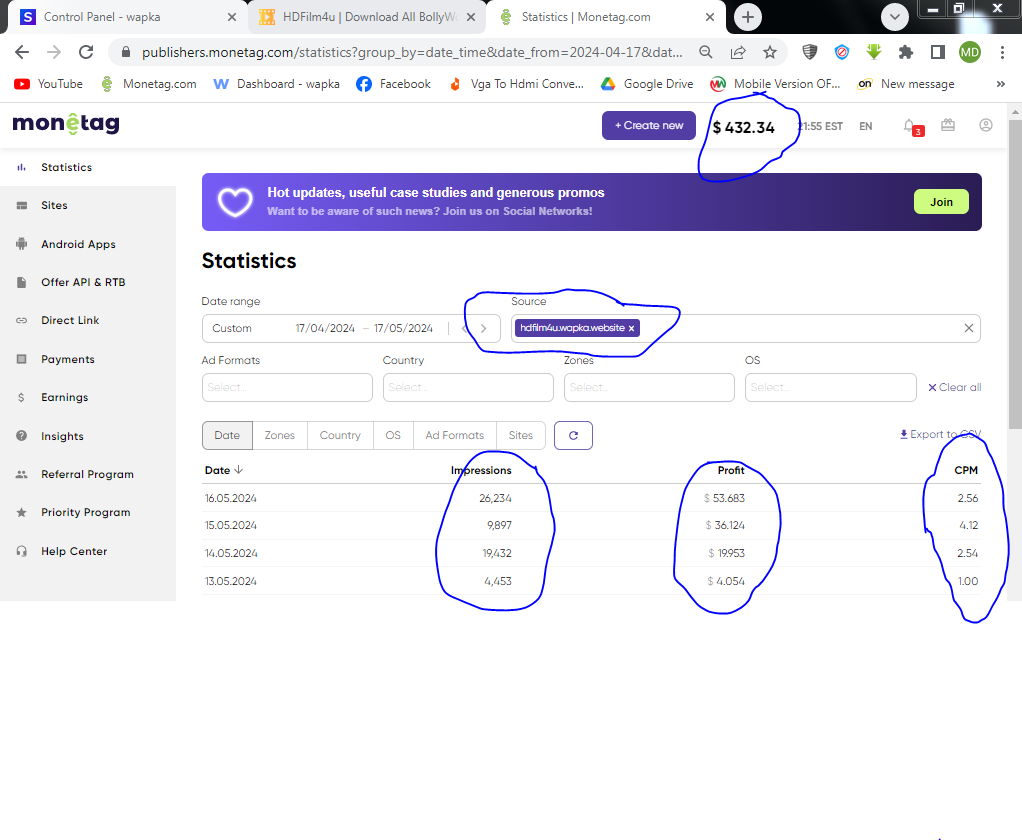Select the Ad Formats grouping tab
Image resolution: width=1022 pixels, height=840 pixels.
454,435
